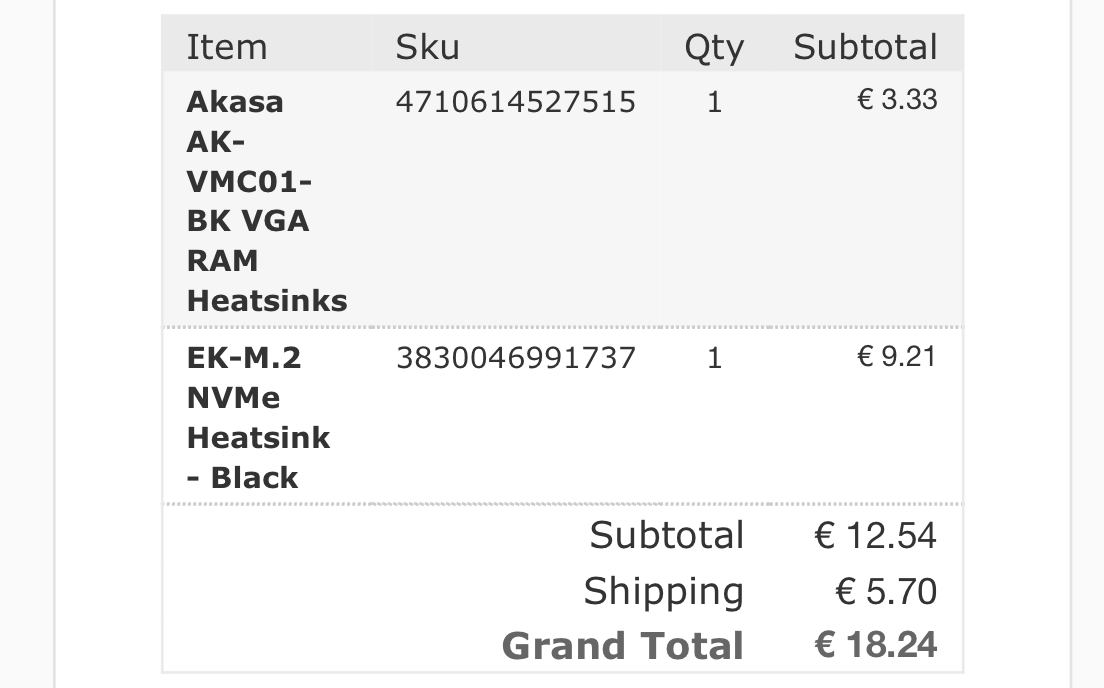
Task: Click SKU 3830046991737
Action: tap(516, 358)
